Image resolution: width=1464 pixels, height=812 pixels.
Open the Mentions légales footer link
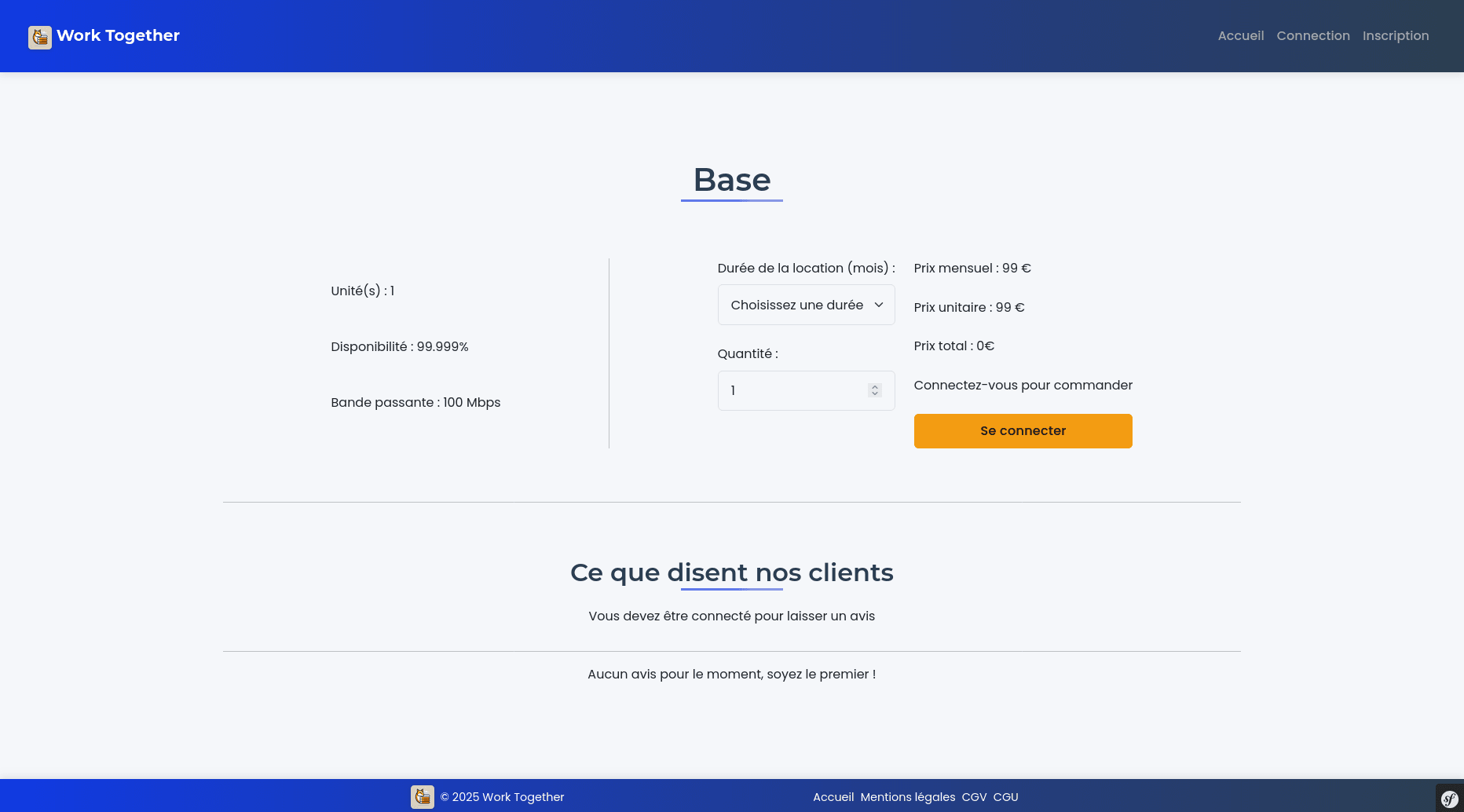coord(908,797)
